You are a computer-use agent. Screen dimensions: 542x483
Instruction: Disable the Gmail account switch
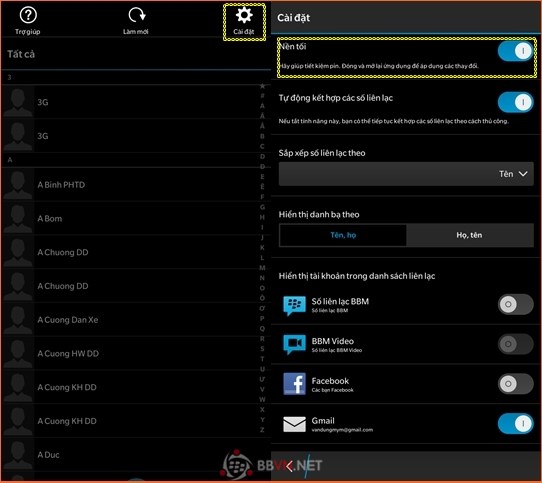coord(515,423)
